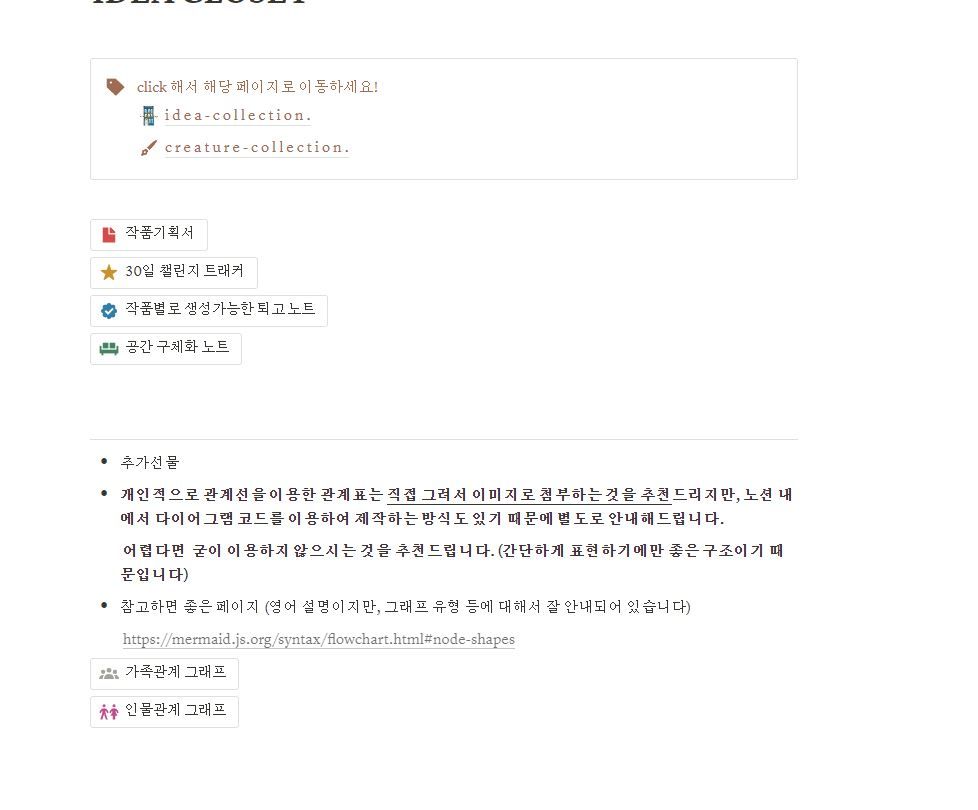Viewport: 978px width, 810px height.
Task: Click the red document icon for 작품기획서
Action: (109, 235)
